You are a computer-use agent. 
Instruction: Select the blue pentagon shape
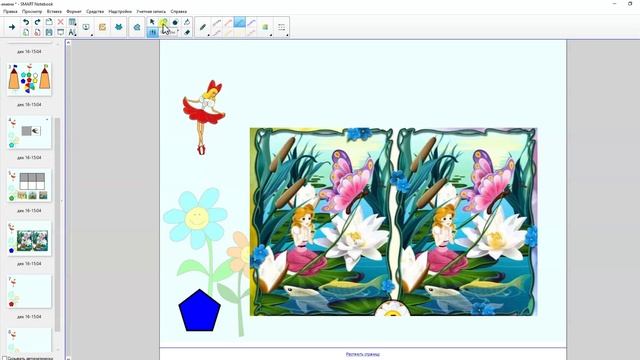[200, 310]
